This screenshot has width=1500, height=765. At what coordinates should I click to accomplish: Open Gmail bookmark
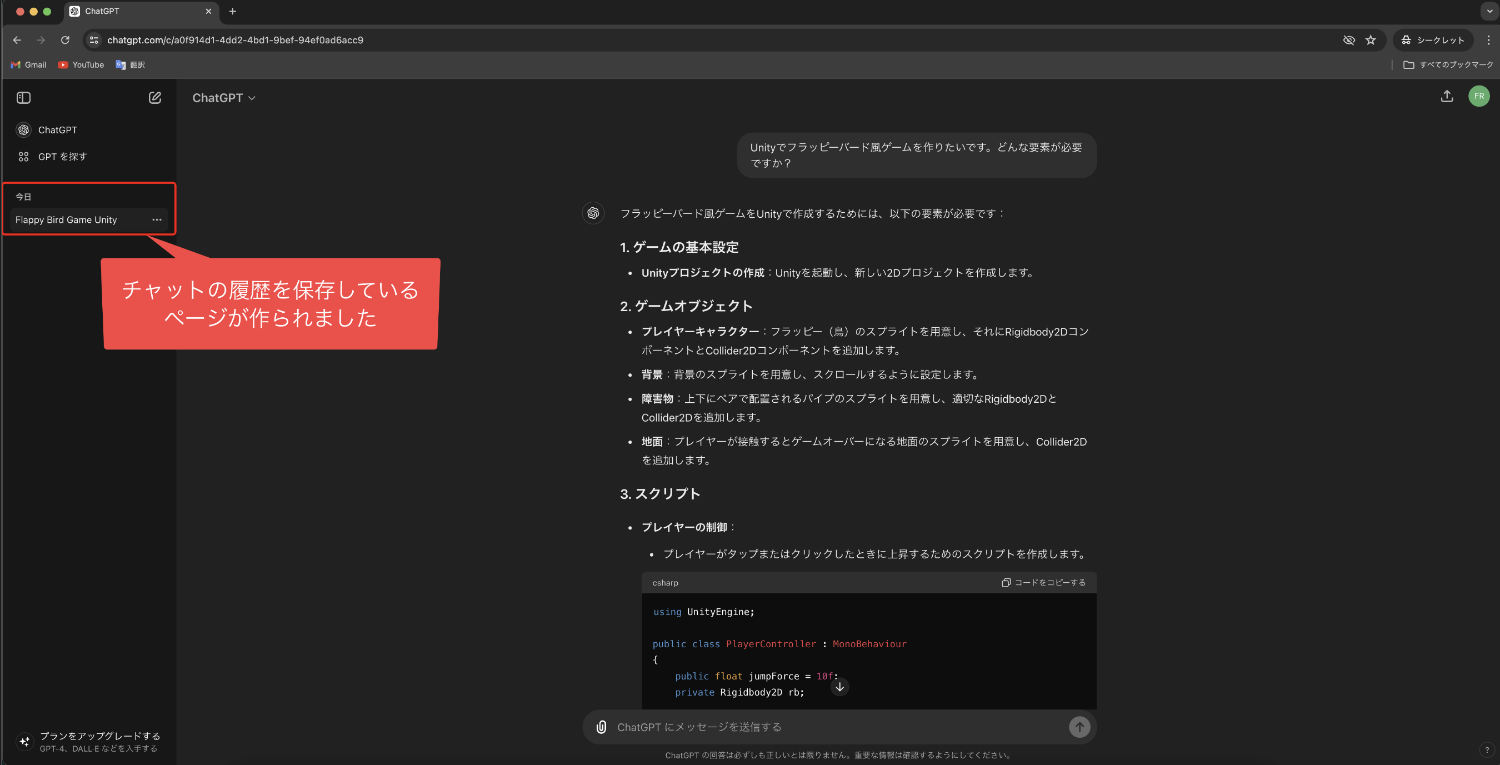28,65
